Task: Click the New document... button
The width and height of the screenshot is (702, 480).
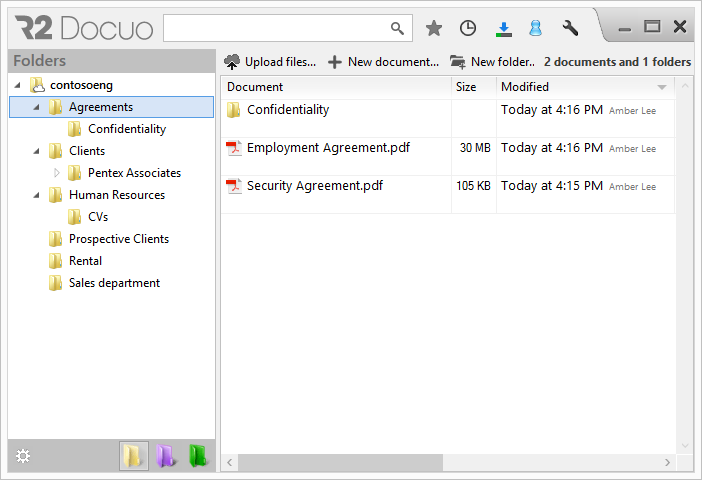Action: [383, 62]
